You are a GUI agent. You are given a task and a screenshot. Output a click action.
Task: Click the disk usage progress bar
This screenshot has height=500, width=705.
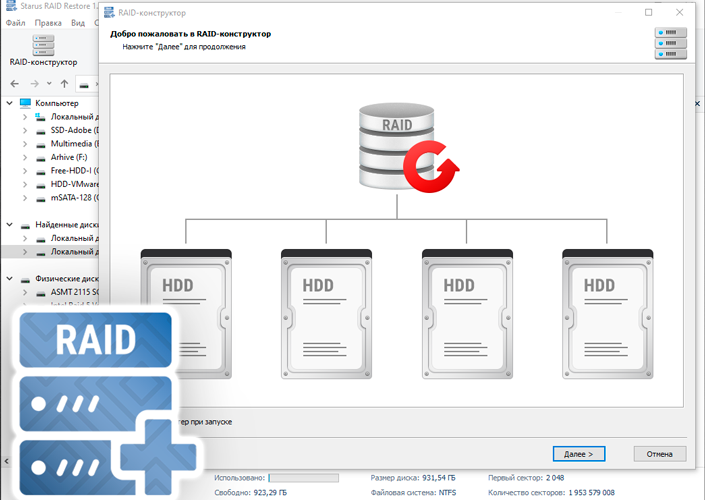point(303,478)
